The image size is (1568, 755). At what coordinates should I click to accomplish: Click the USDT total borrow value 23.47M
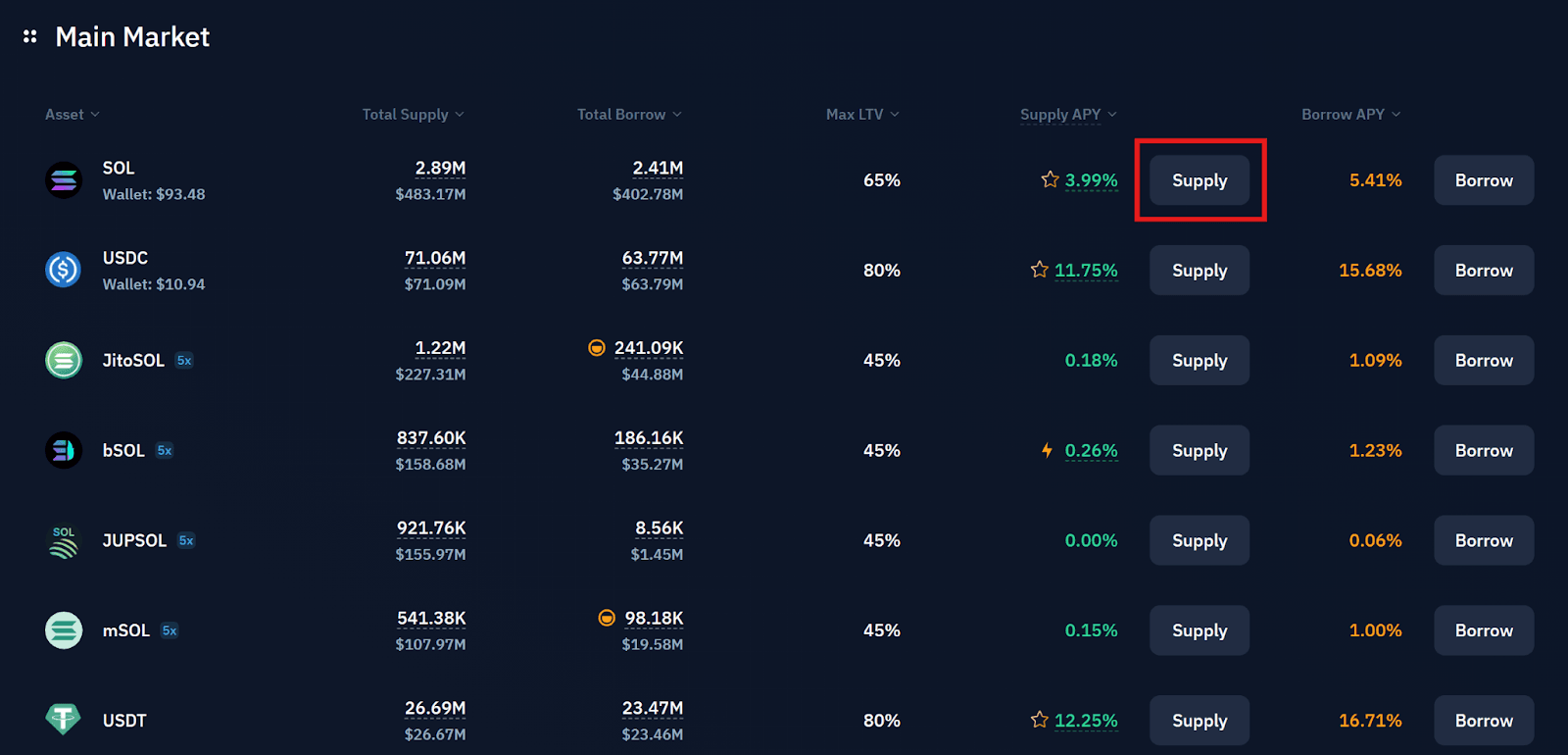point(653,708)
